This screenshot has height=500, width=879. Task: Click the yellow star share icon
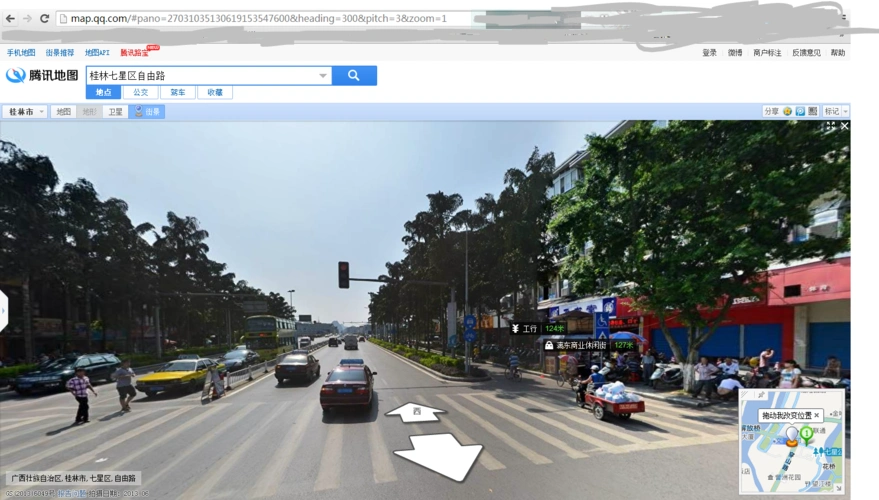pos(788,111)
